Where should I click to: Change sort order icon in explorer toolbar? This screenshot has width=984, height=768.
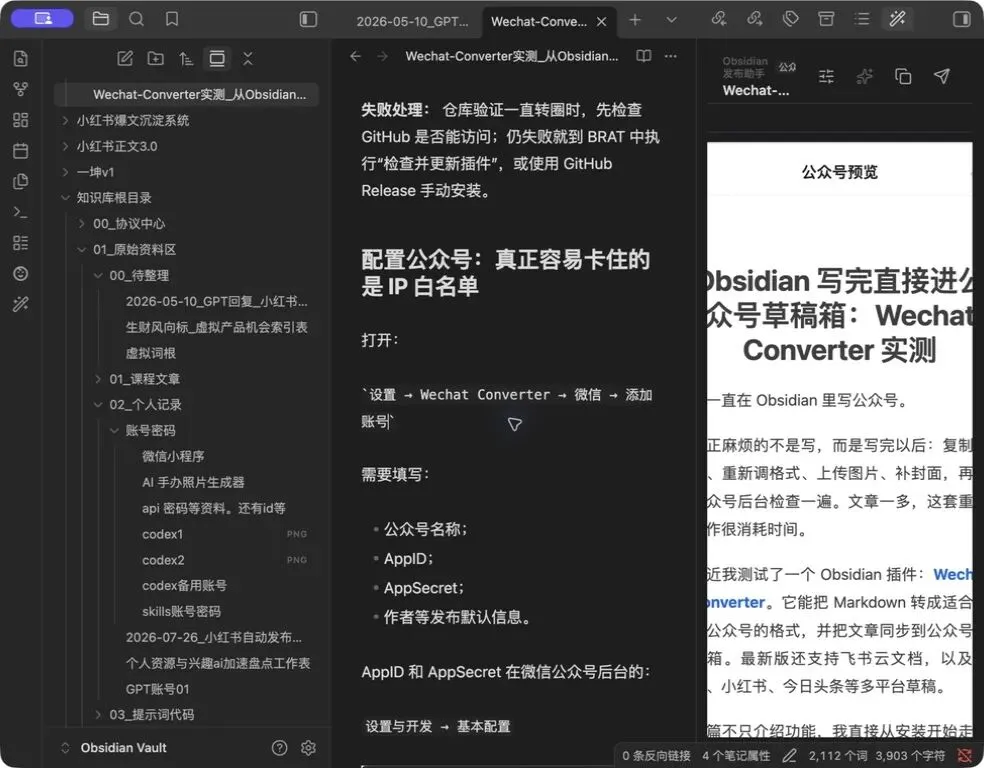186,58
